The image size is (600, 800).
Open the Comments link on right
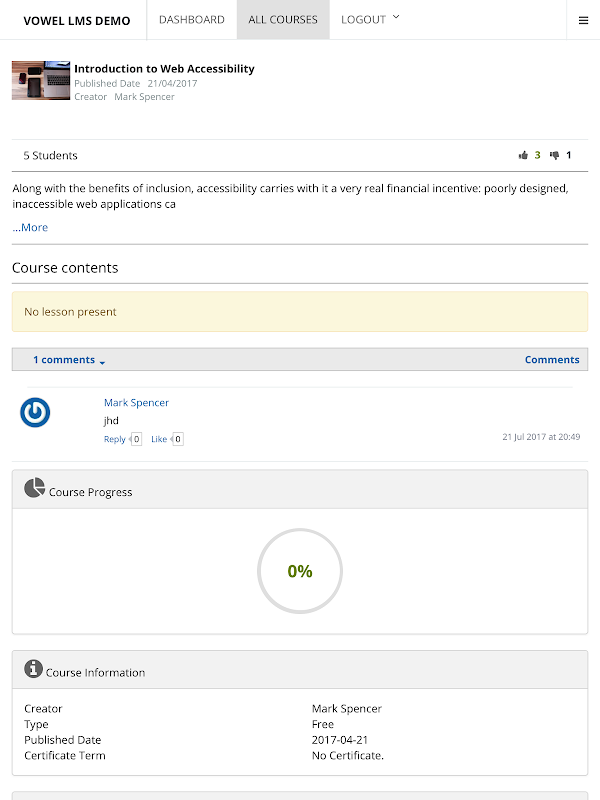(x=552, y=360)
